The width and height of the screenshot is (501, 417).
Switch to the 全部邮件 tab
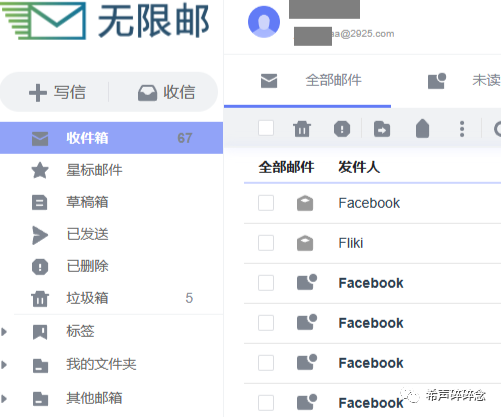[x=333, y=80]
